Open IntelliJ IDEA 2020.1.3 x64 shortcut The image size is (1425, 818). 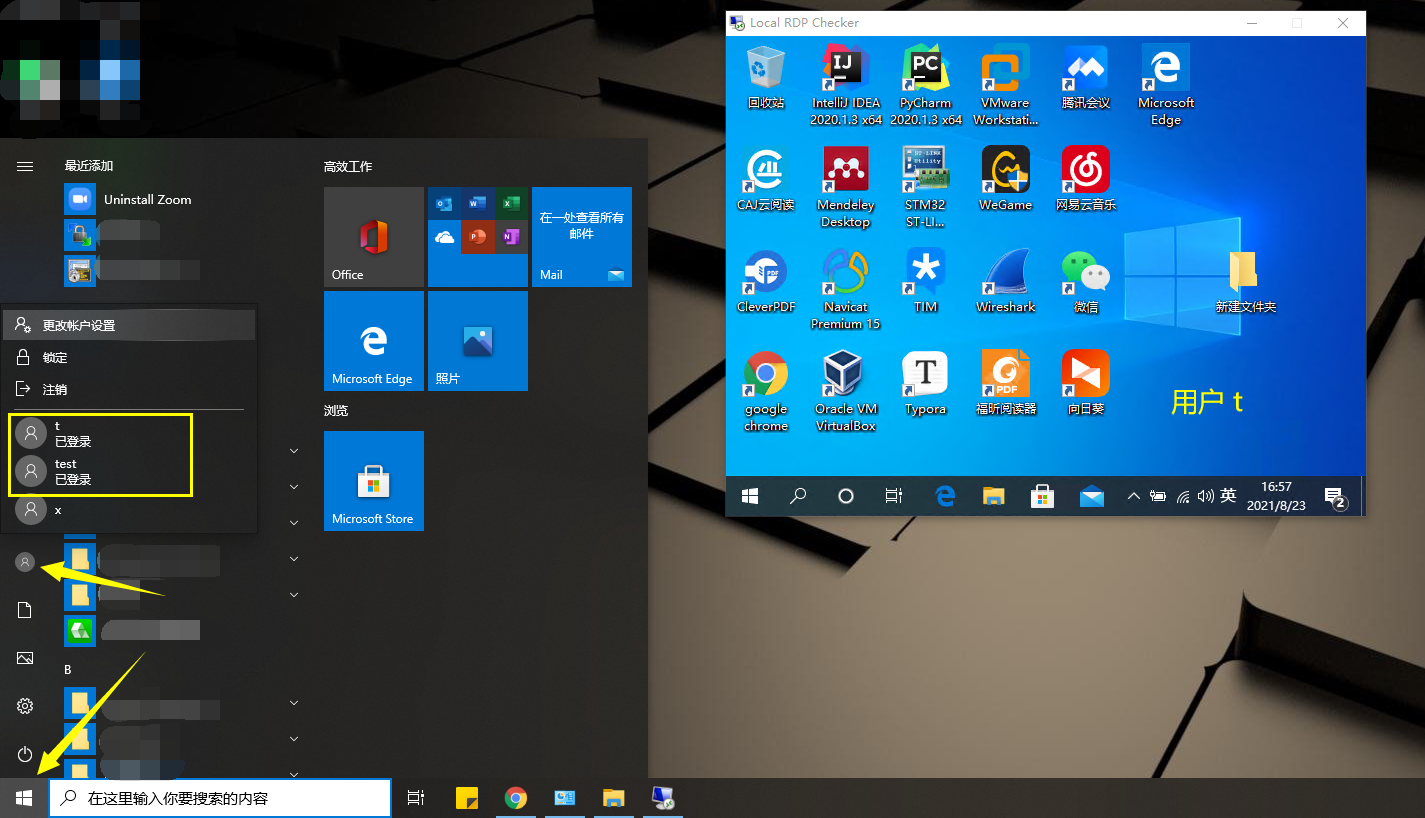pos(846,86)
